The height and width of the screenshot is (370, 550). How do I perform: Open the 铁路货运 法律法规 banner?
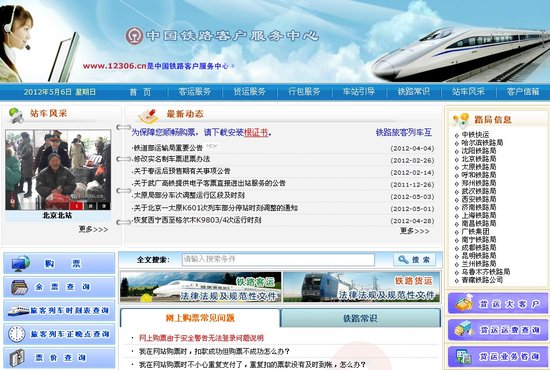pyautogui.click(x=361, y=287)
